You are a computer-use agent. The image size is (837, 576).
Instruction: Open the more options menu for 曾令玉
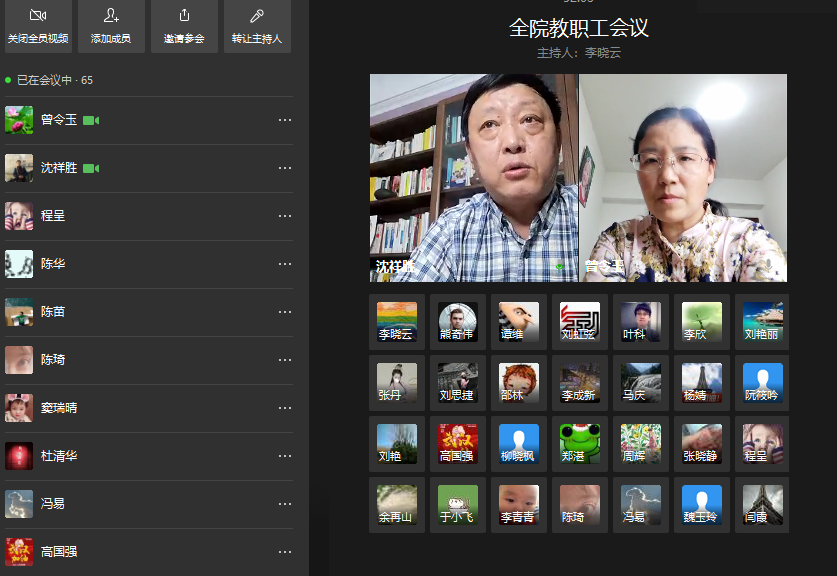(x=285, y=120)
